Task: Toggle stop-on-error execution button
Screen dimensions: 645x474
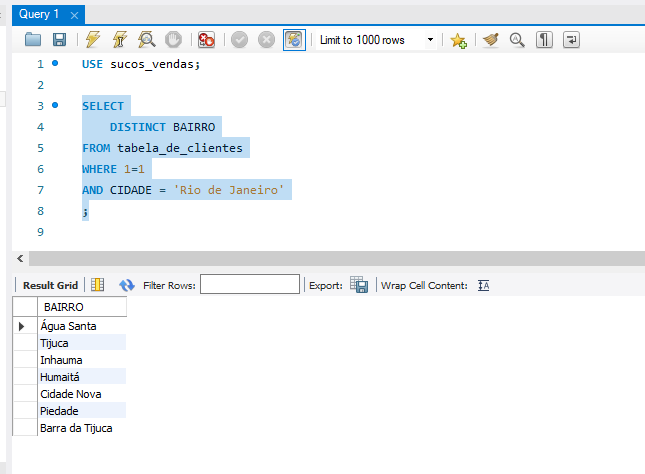Action: coord(207,40)
